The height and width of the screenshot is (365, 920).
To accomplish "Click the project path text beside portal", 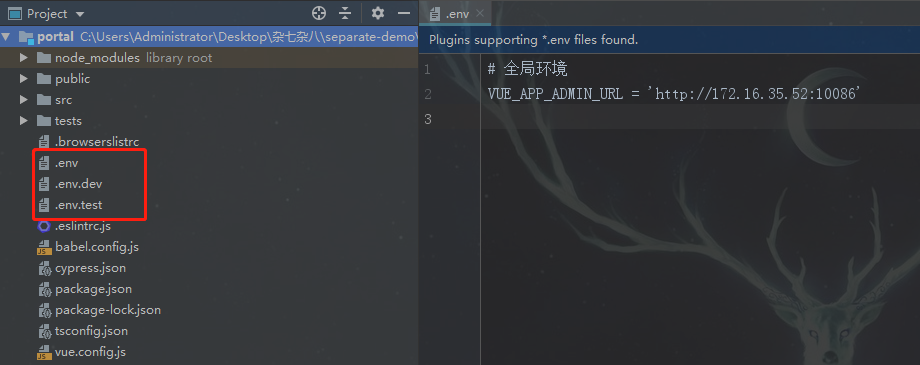I will click(x=249, y=37).
